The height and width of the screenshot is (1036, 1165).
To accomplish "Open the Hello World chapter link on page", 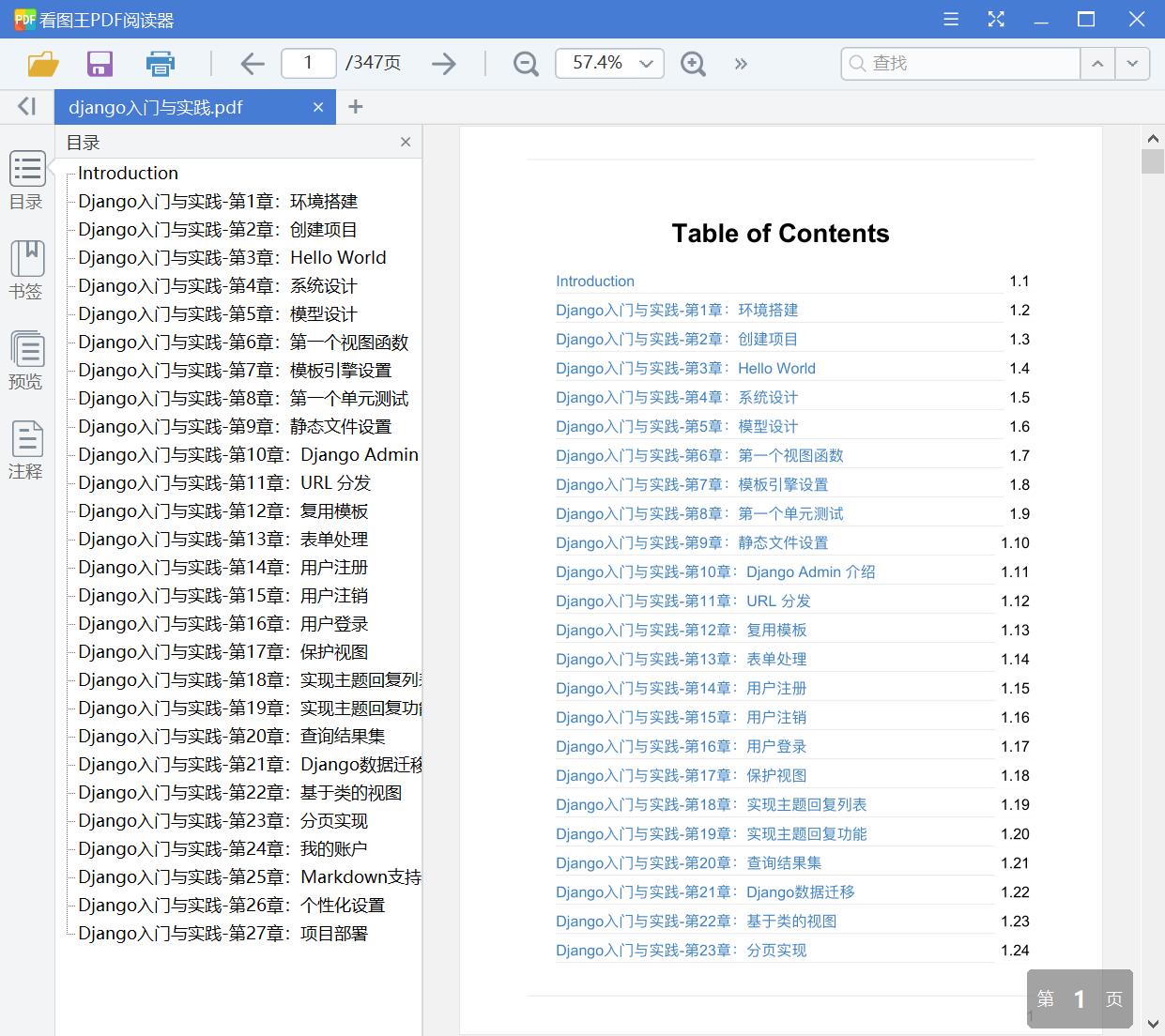I will click(x=685, y=369).
